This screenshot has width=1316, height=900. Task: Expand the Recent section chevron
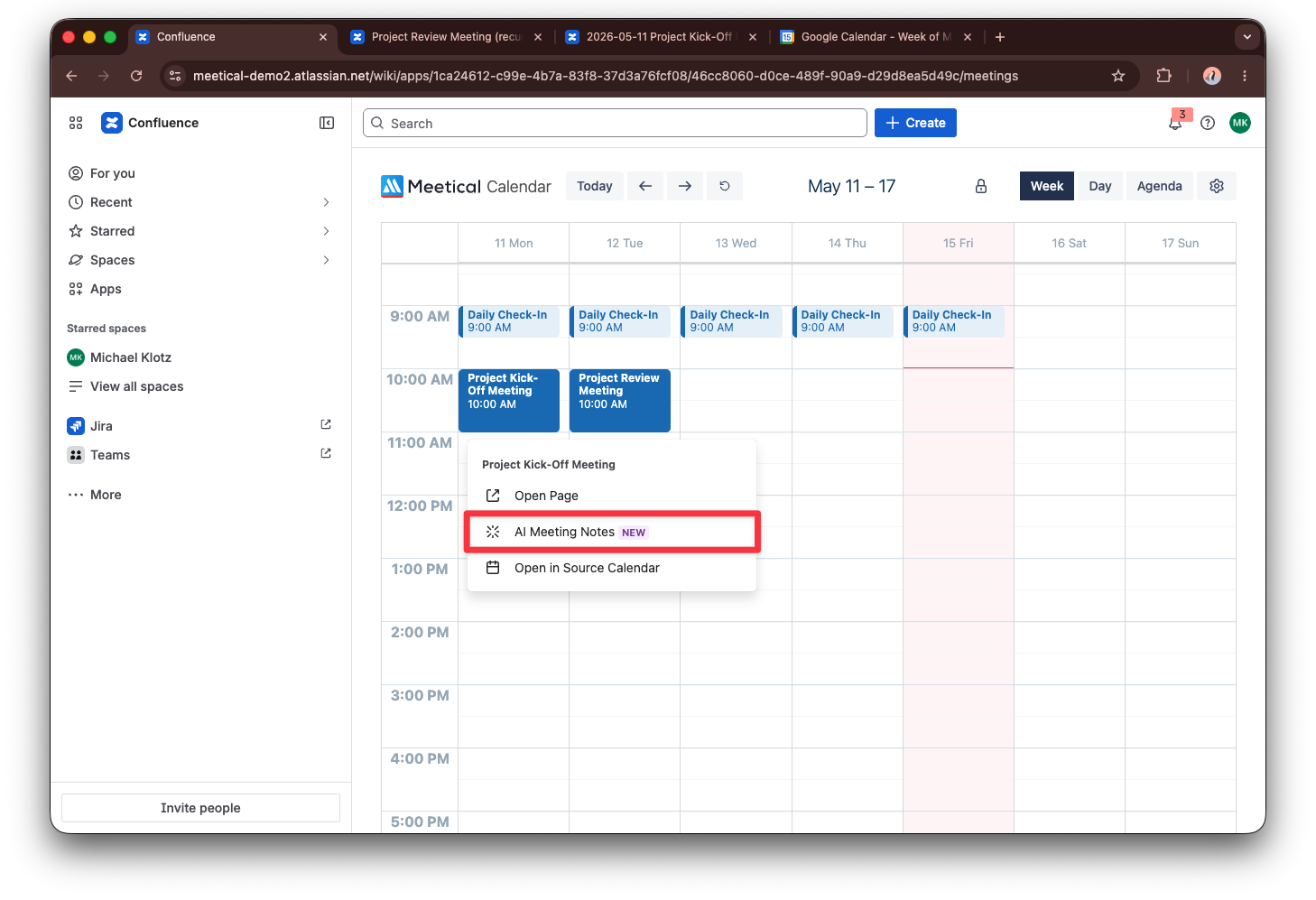326,202
